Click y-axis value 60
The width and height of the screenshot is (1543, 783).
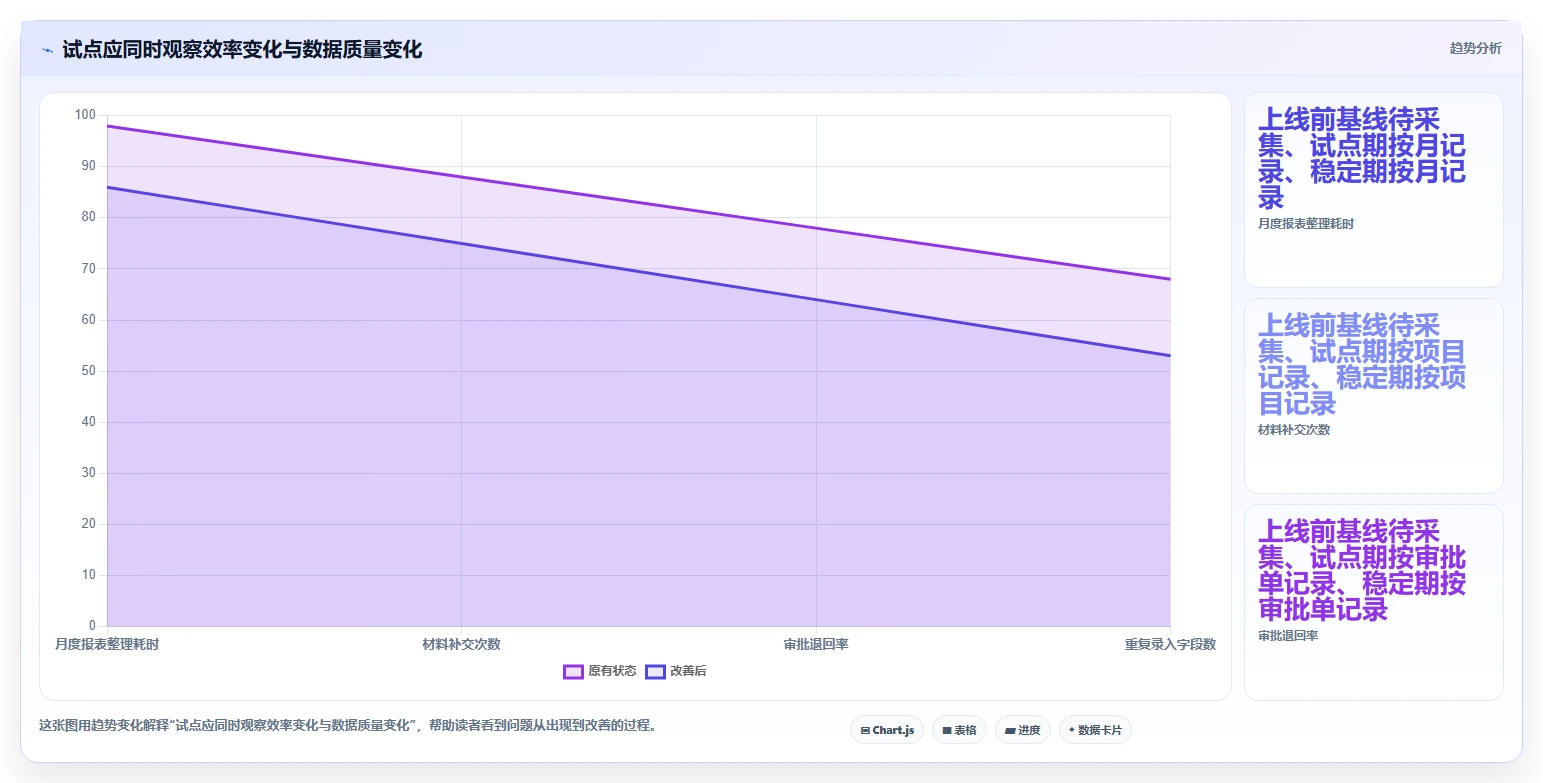tap(88, 320)
